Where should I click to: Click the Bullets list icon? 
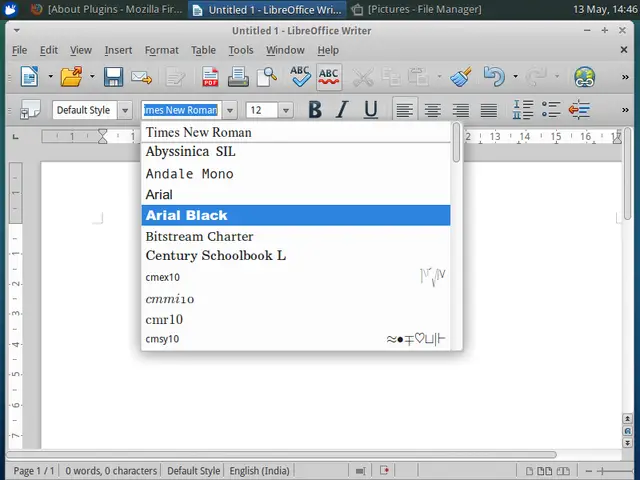[x=551, y=110]
